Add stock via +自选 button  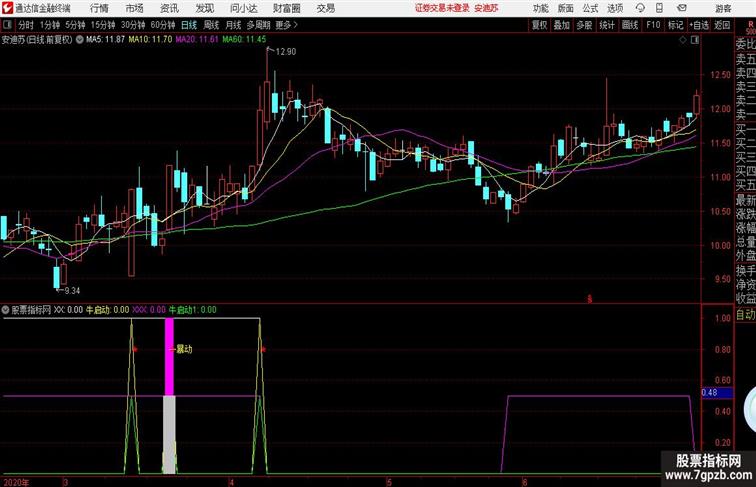[x=699, y=25]
